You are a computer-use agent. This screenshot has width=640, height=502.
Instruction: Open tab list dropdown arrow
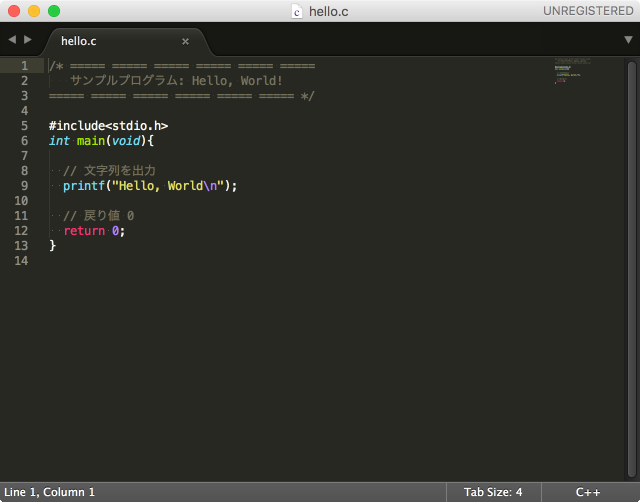click(628, 40)
